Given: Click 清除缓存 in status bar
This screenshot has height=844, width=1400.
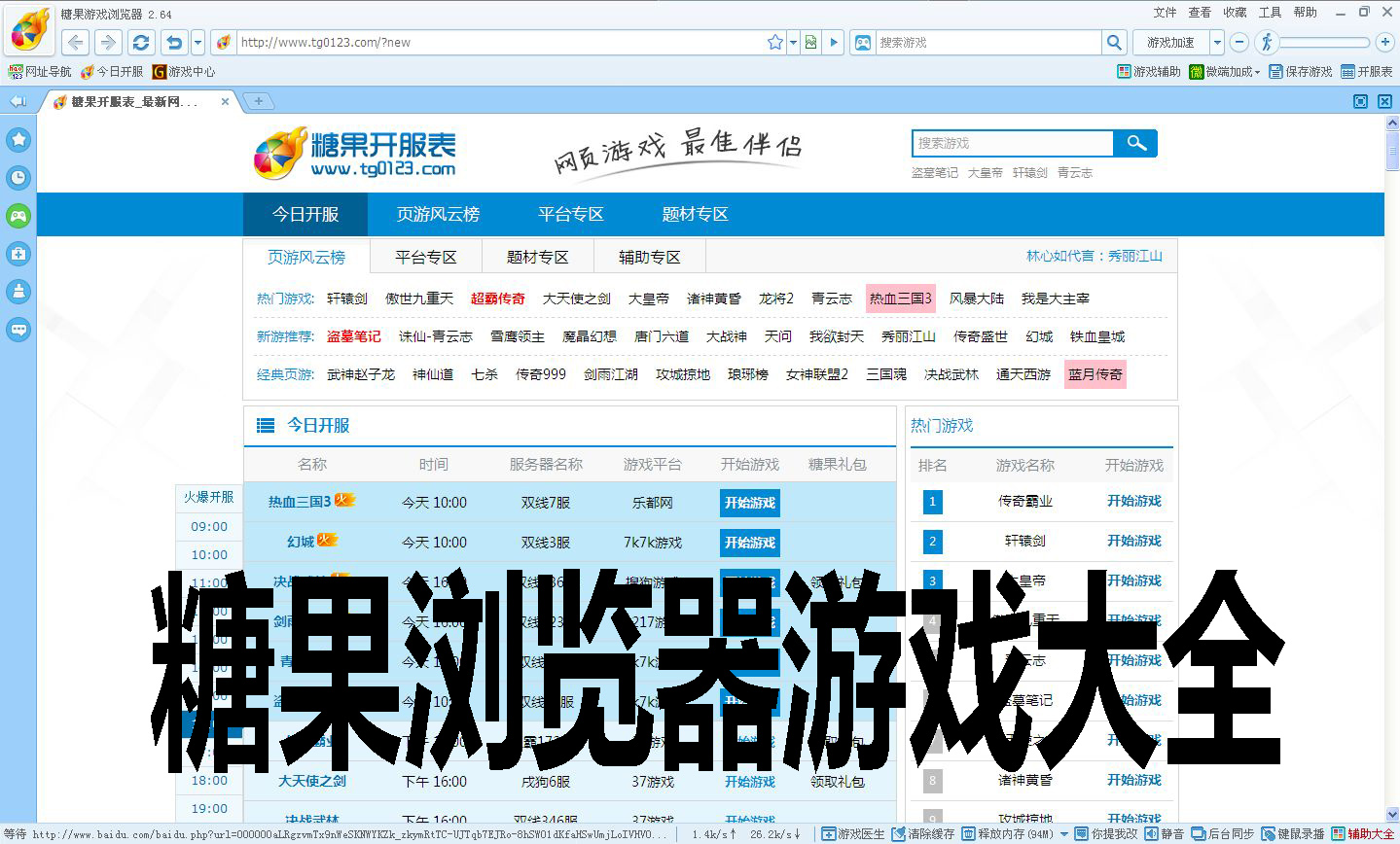Looking at the screenshot, I should (923, 833).
